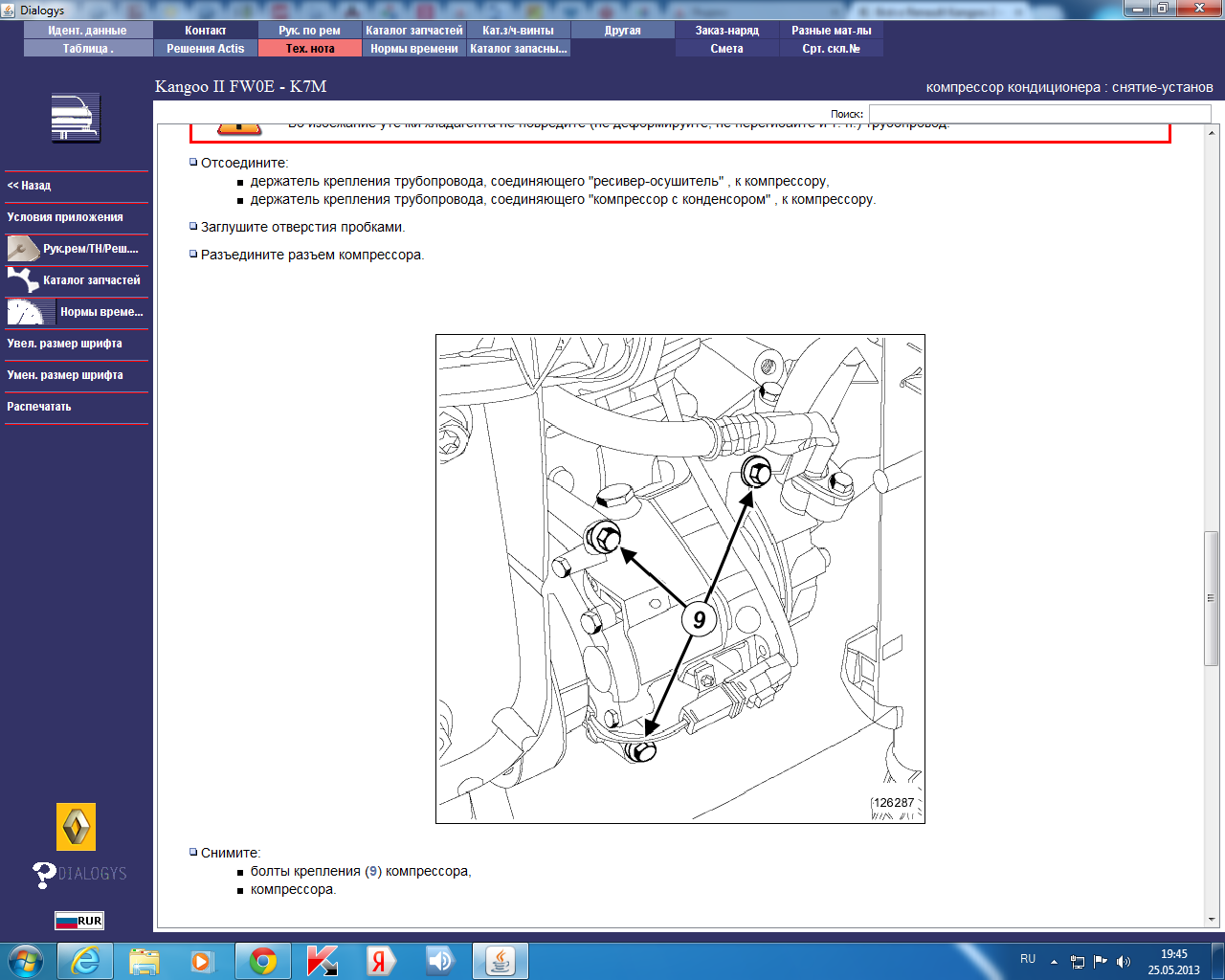The image size is (1225, 980).
Task: Open the Dialogys help question mark icon
Action: pos(44,874)
